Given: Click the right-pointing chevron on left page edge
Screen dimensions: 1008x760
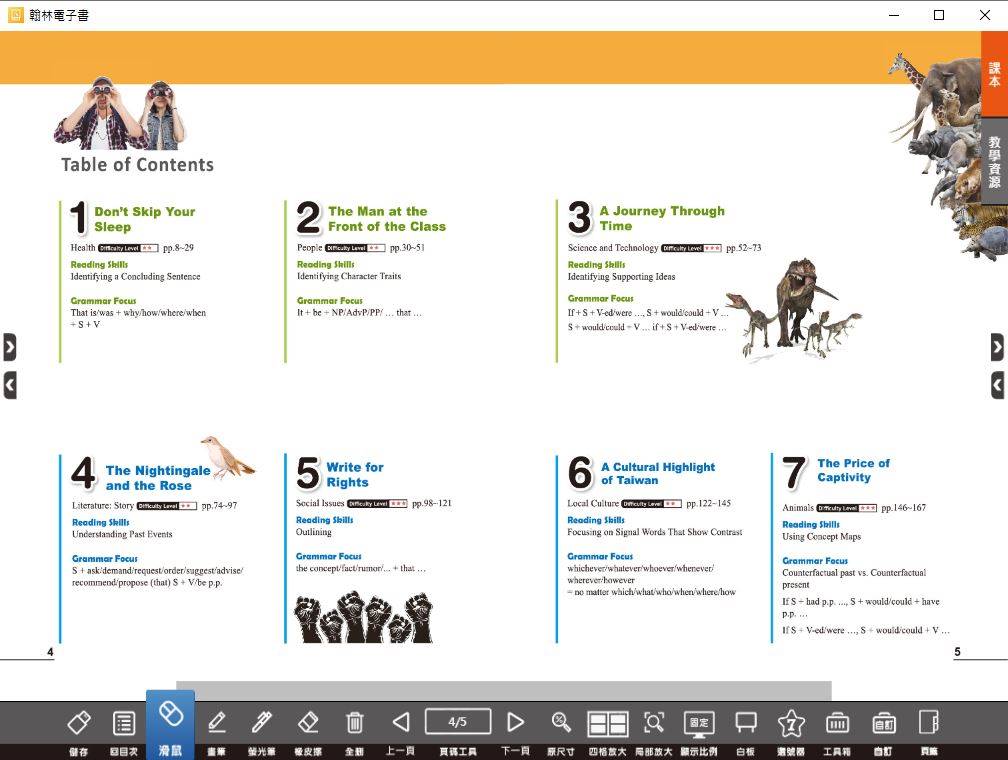Looking at the screenshot, I should pos(10,347).
